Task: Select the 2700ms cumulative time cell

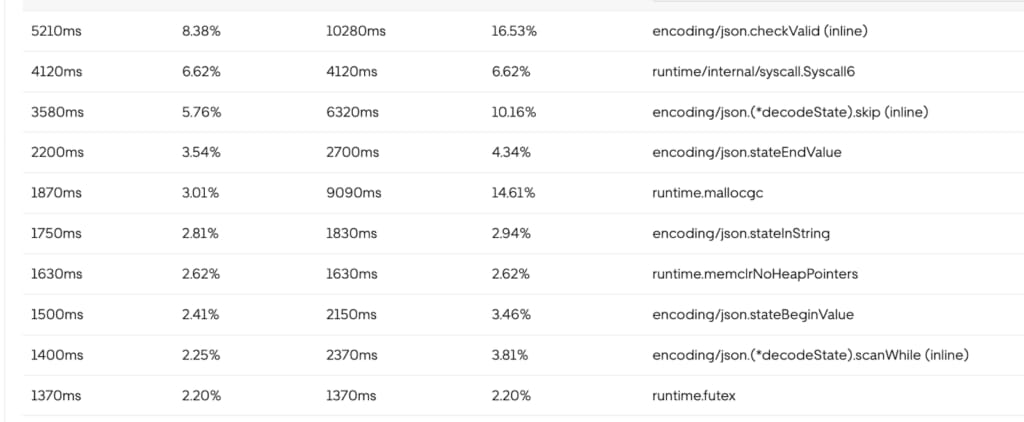Action: coord(352,152)
